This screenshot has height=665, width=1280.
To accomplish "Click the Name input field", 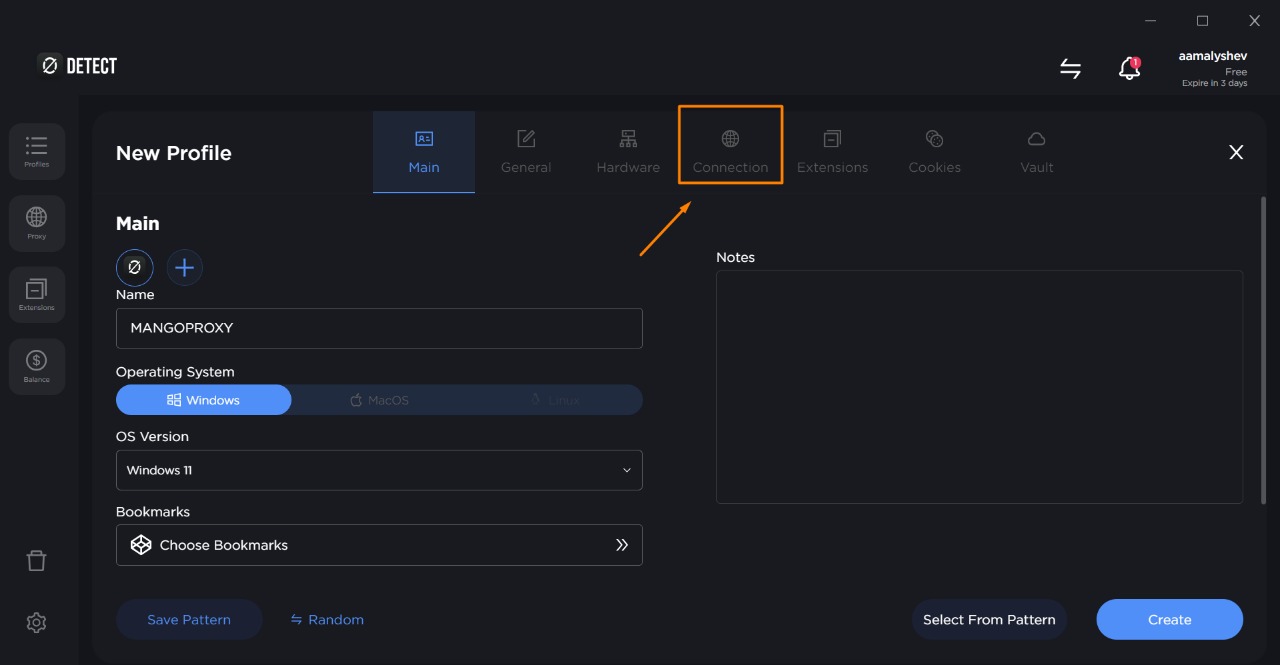I will point(379,328).
